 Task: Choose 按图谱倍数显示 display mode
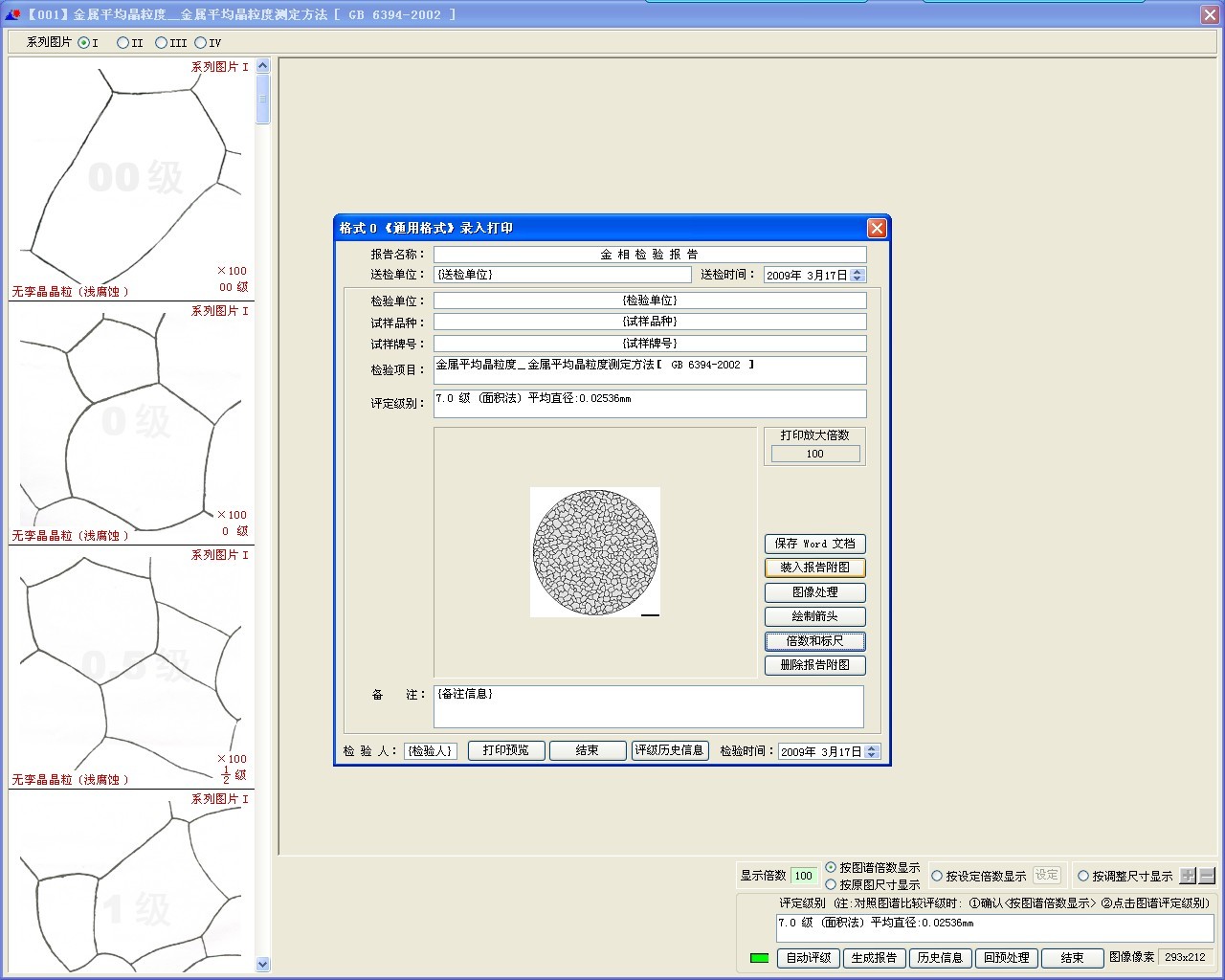coord(831,867)
